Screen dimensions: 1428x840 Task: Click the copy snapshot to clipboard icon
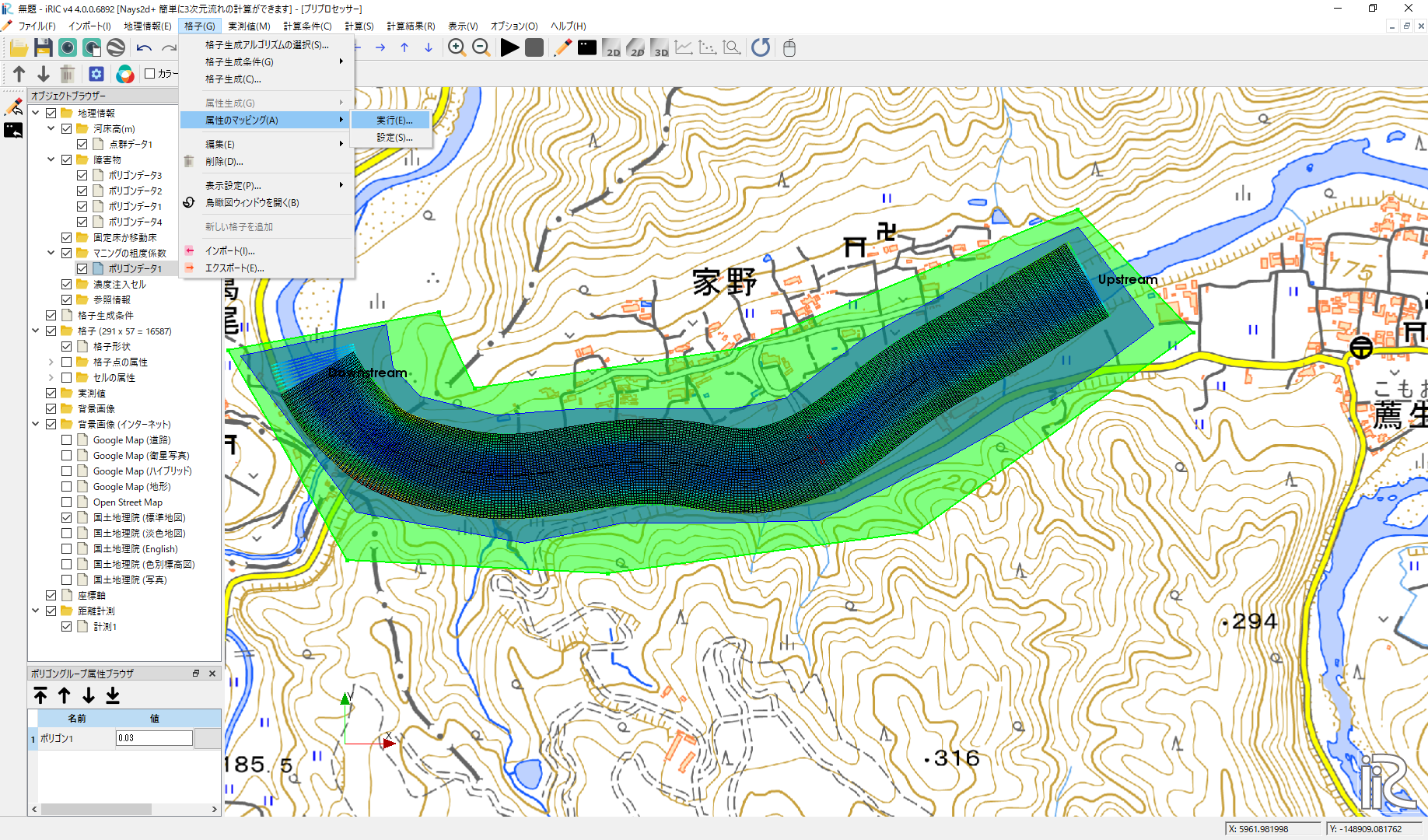click(92, 48)
